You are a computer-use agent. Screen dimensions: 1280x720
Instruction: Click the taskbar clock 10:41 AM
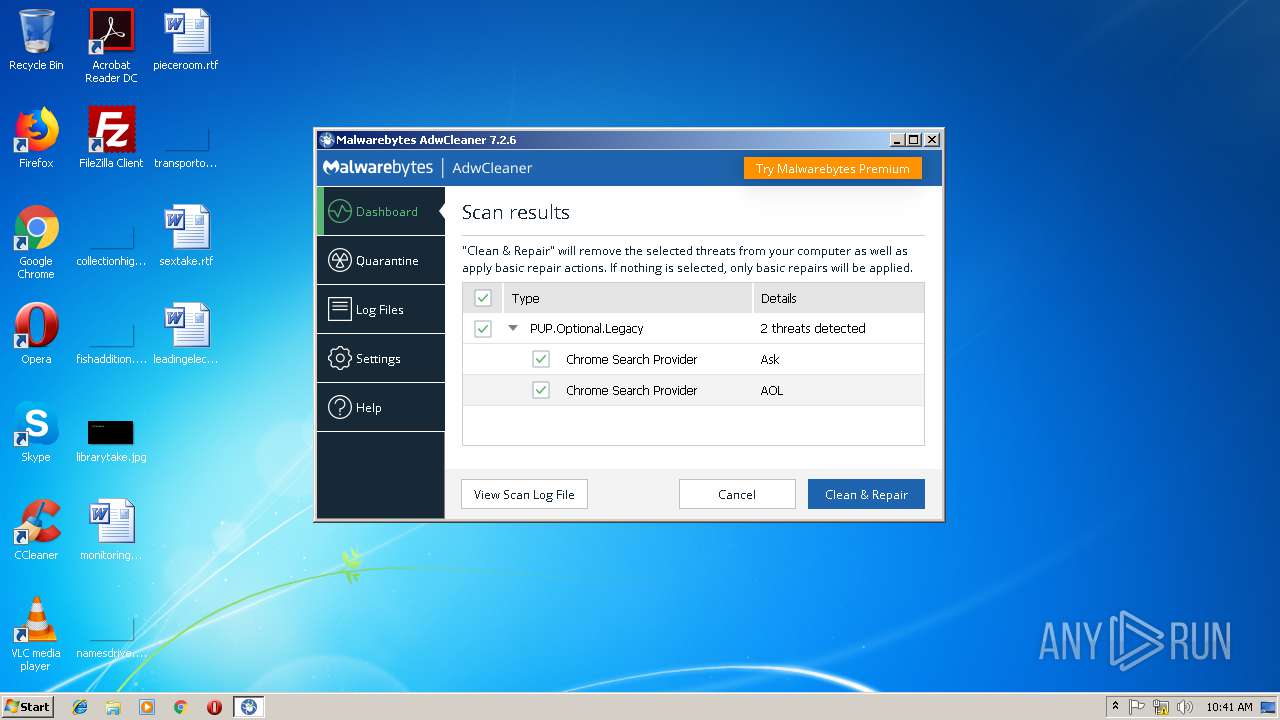pyautogui.click(x=1229, y=706)
